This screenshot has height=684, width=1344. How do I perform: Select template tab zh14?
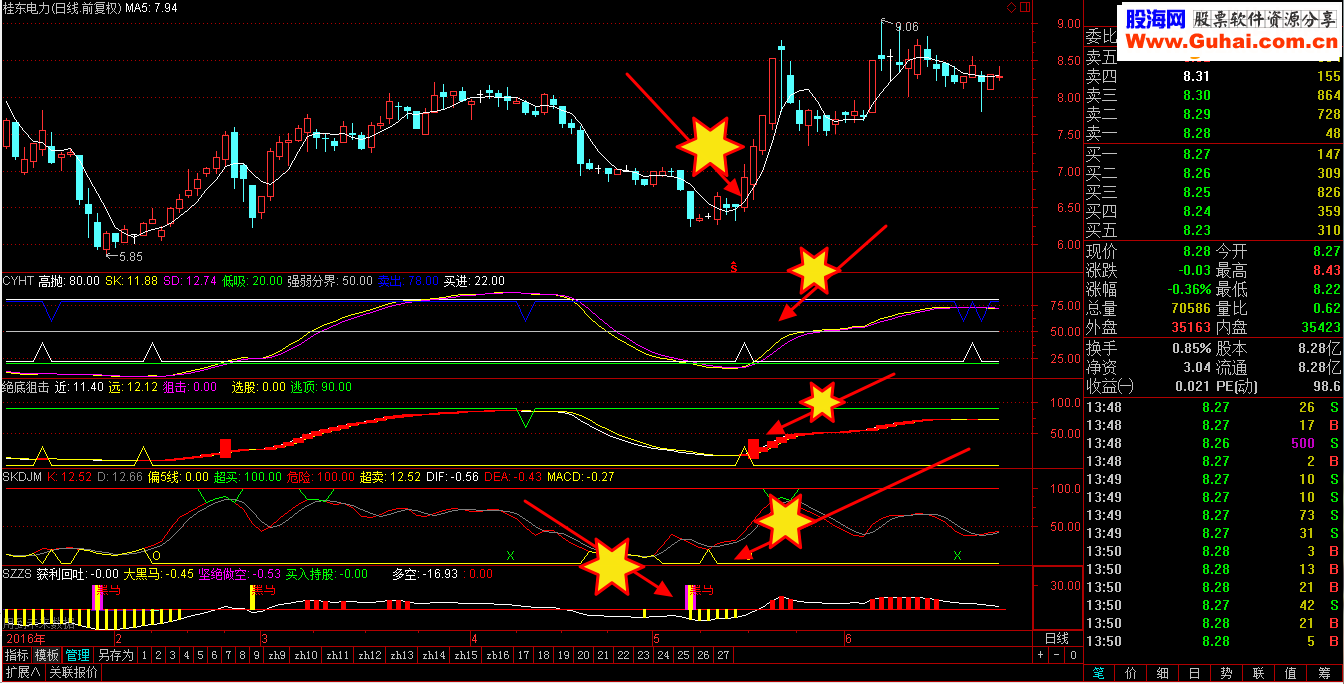[434, 655]
